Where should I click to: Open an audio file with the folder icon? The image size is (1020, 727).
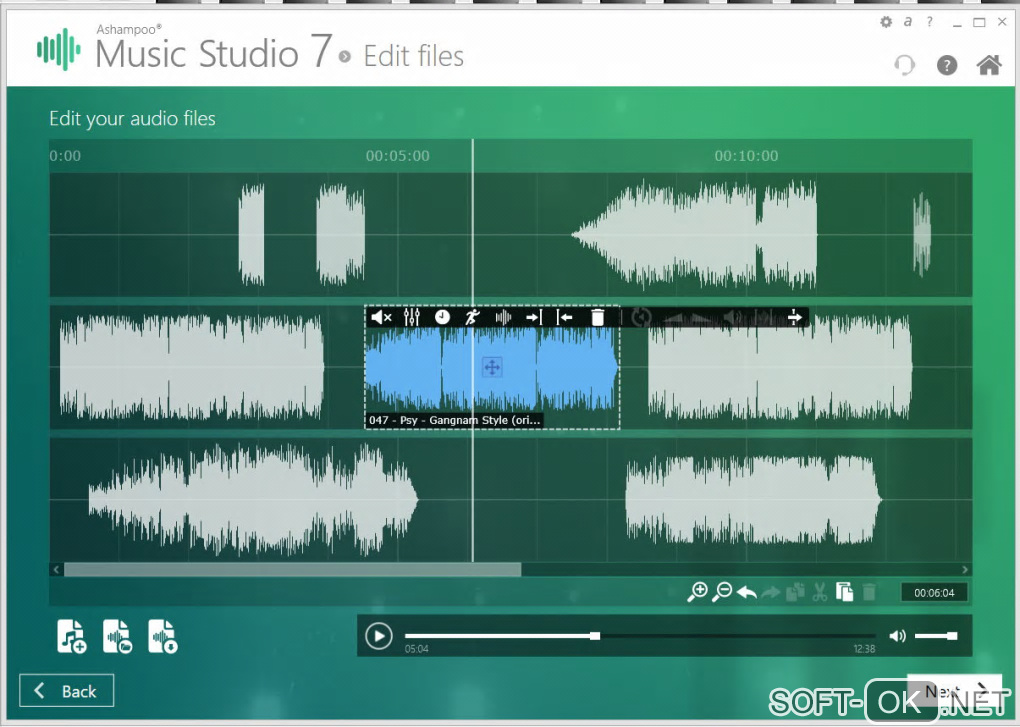(118, 636)
